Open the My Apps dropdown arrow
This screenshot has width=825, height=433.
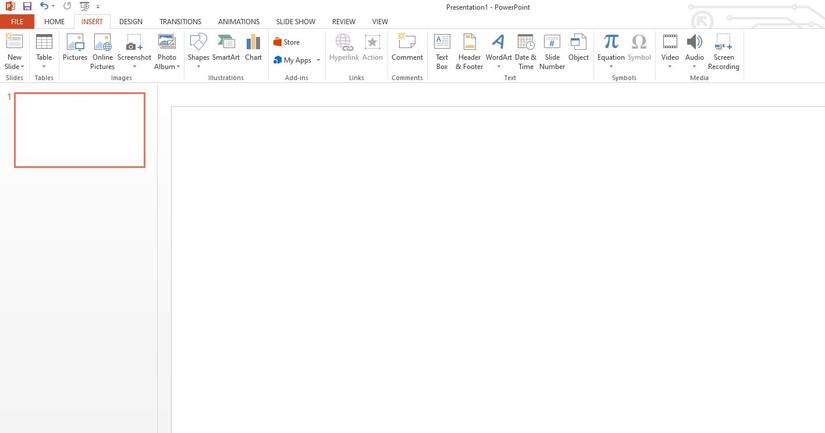tap(318, 61)
